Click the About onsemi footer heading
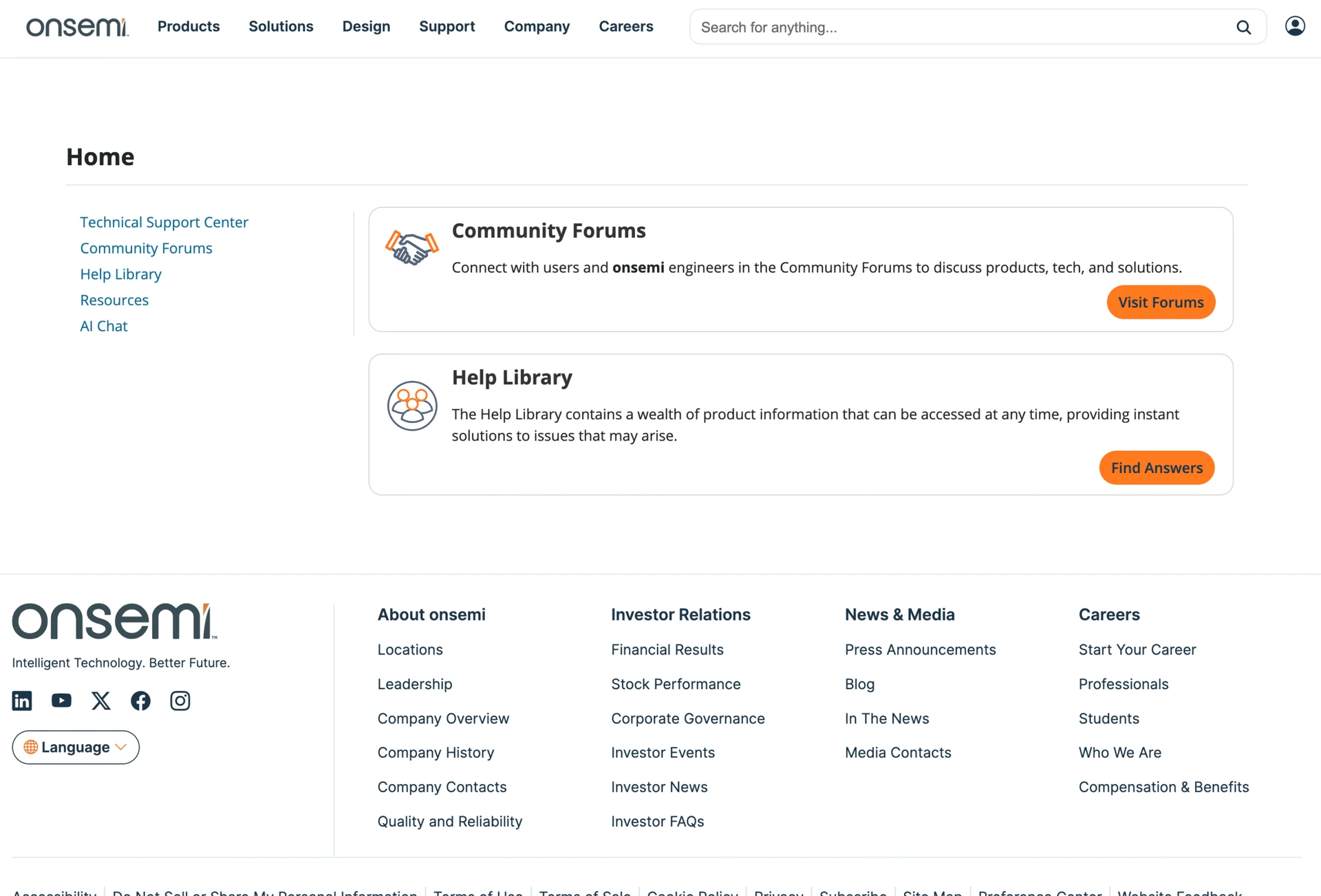 click(x=431, y=615)
